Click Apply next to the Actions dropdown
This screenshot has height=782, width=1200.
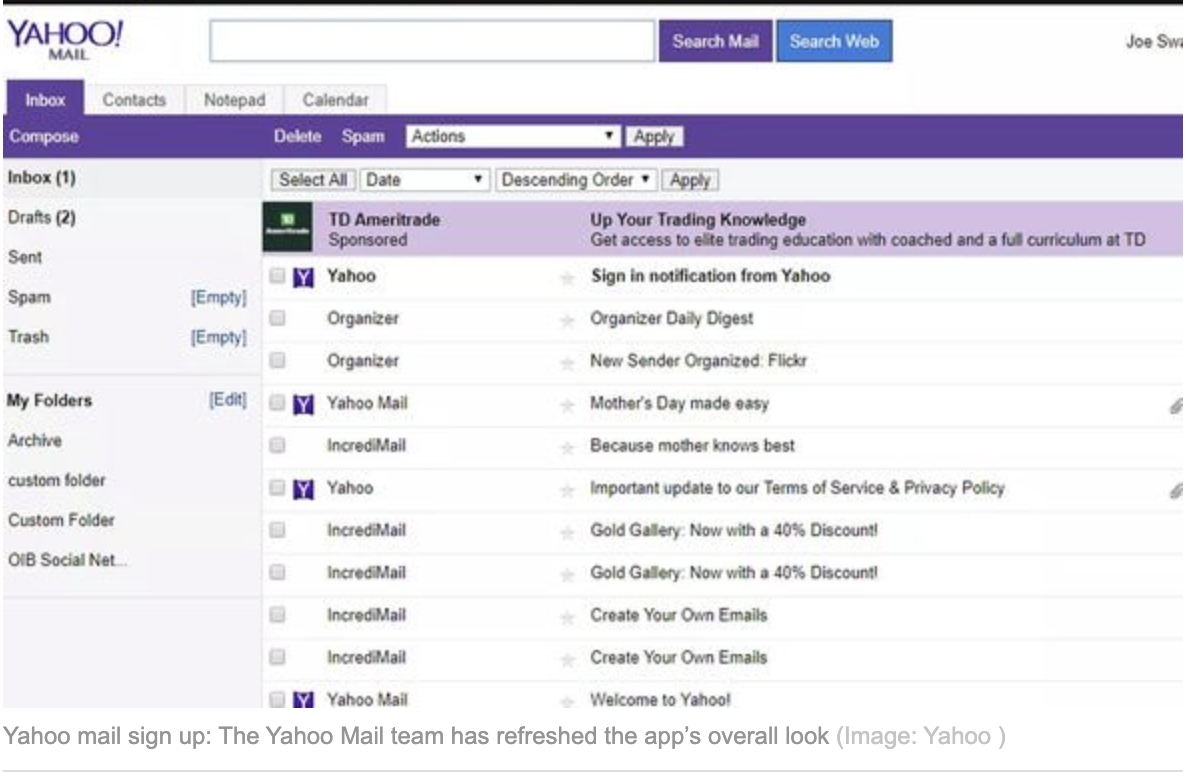655,137
